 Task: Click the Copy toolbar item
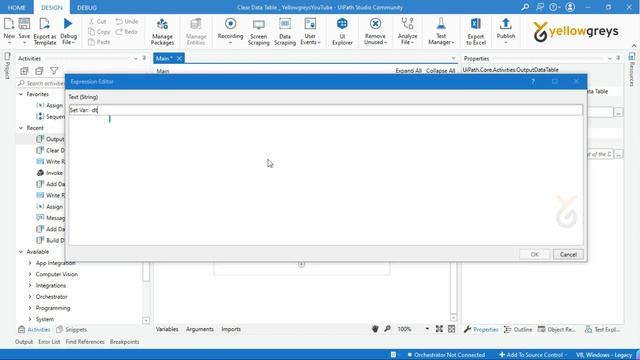coord(99,31)
